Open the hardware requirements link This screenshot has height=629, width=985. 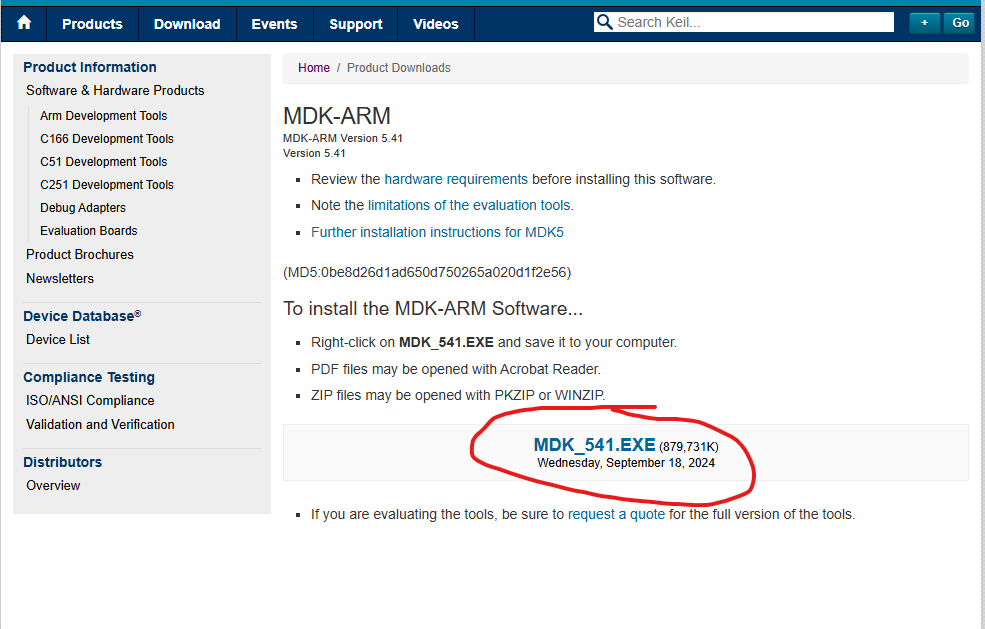pos(456,179)
